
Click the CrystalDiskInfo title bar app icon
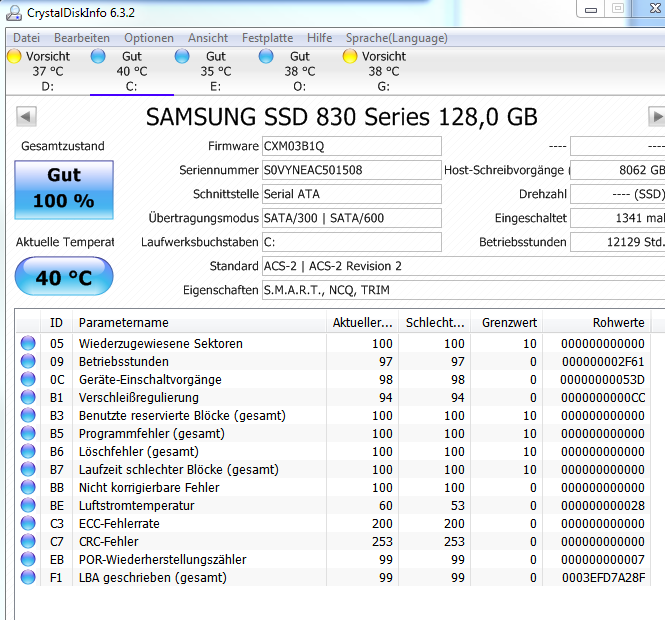click(x=14, y=13)
